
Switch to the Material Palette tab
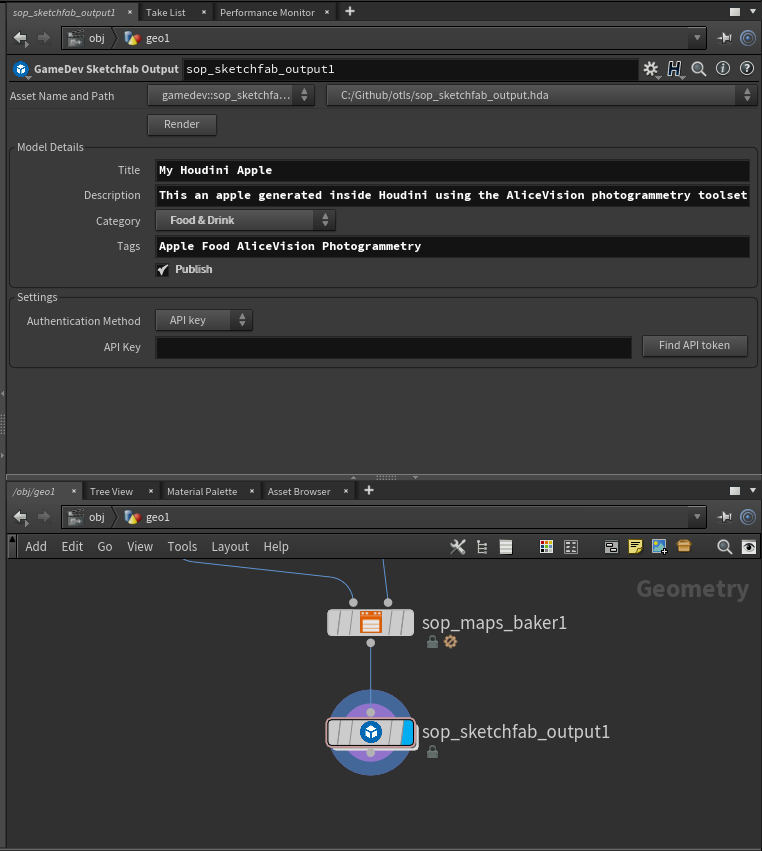coord(201,491)
